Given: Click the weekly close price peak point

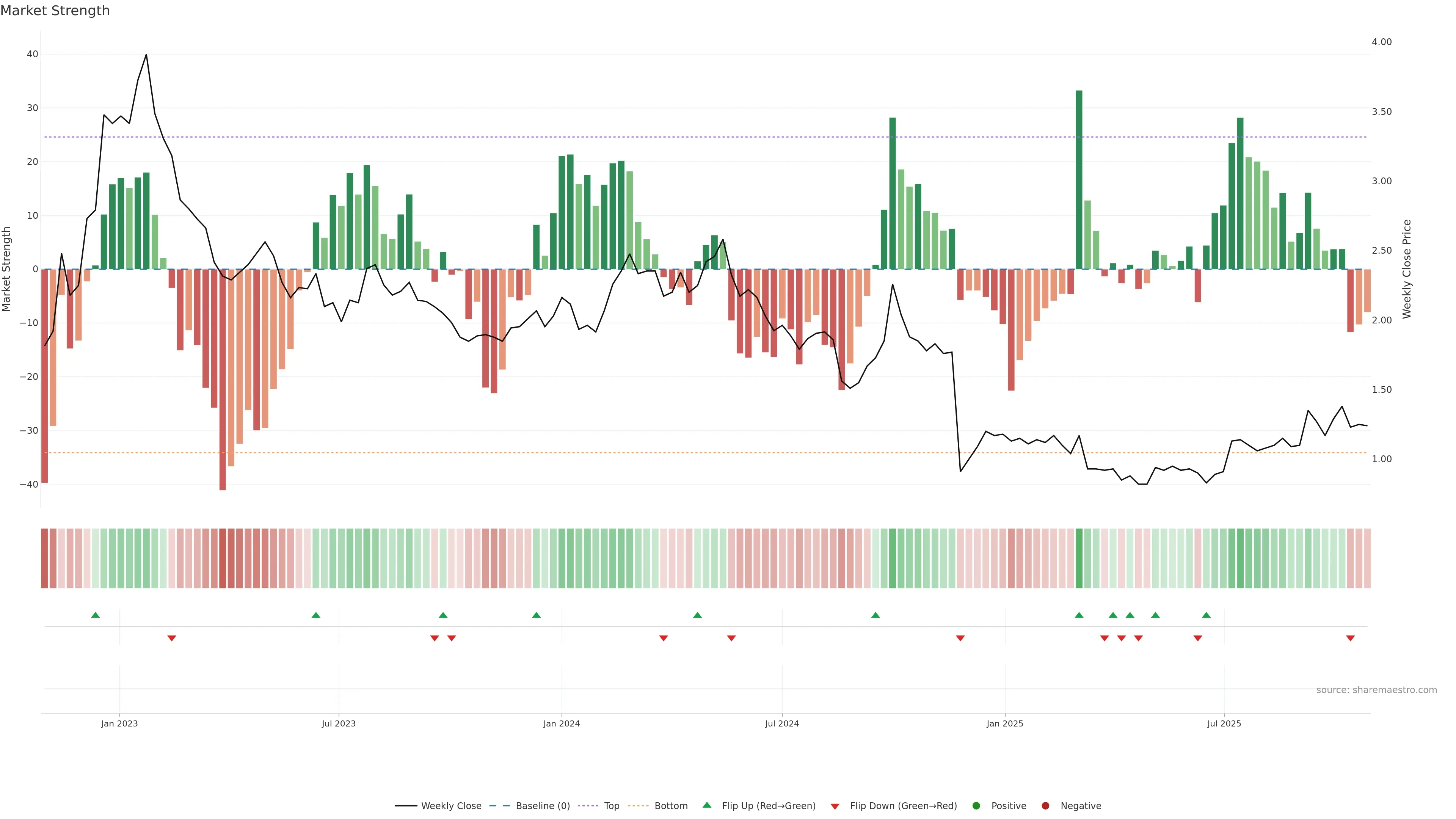Looking at the screenshot, I should tap(146, 55).
